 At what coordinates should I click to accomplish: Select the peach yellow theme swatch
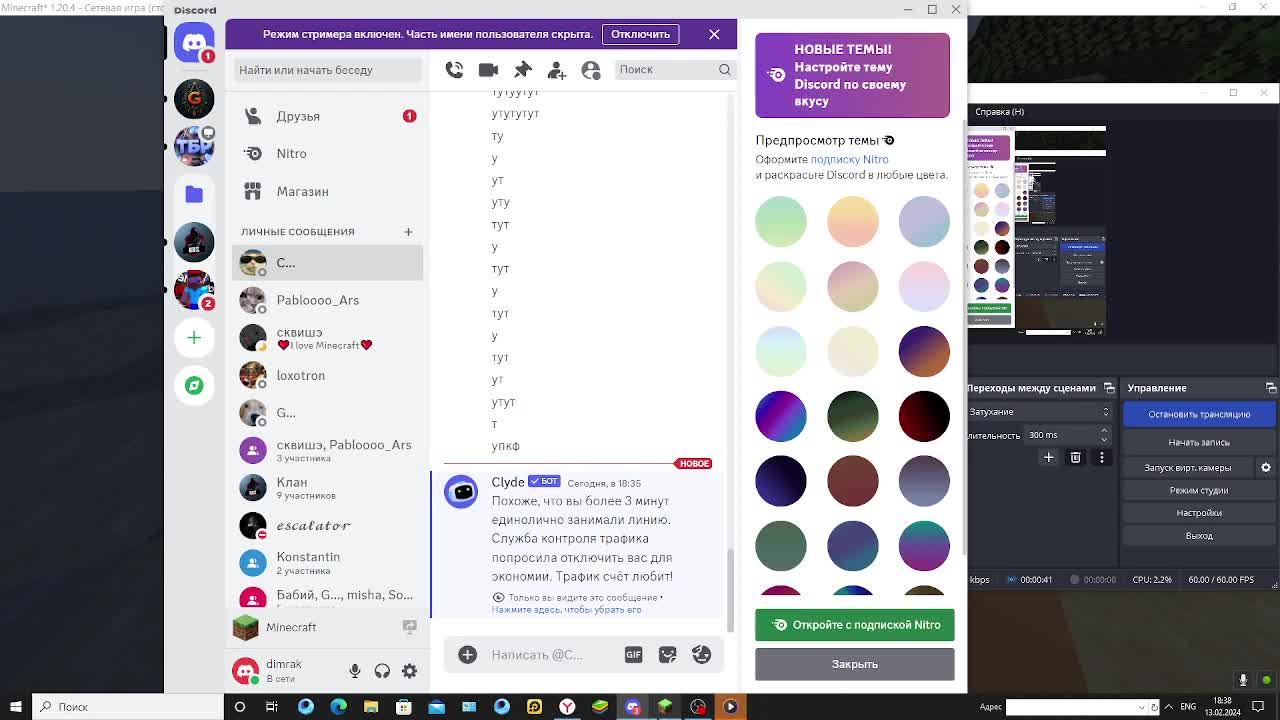[x=852, y=221]
